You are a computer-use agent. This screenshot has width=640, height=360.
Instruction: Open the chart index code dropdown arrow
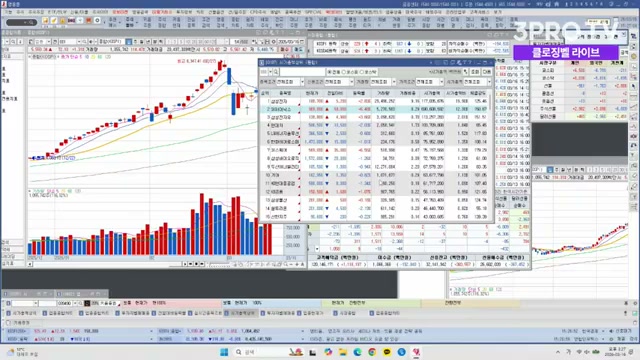coord(78,42)
